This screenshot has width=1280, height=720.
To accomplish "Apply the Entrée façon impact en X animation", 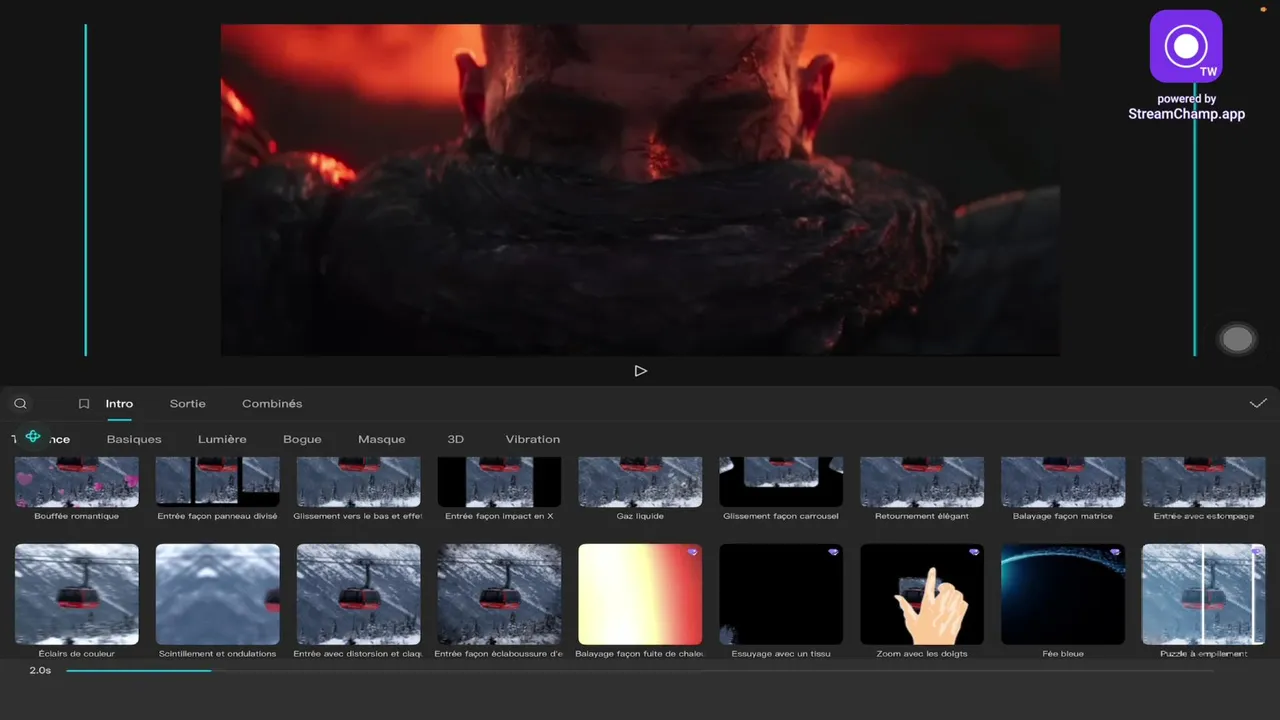I will [x=500, y=482].
